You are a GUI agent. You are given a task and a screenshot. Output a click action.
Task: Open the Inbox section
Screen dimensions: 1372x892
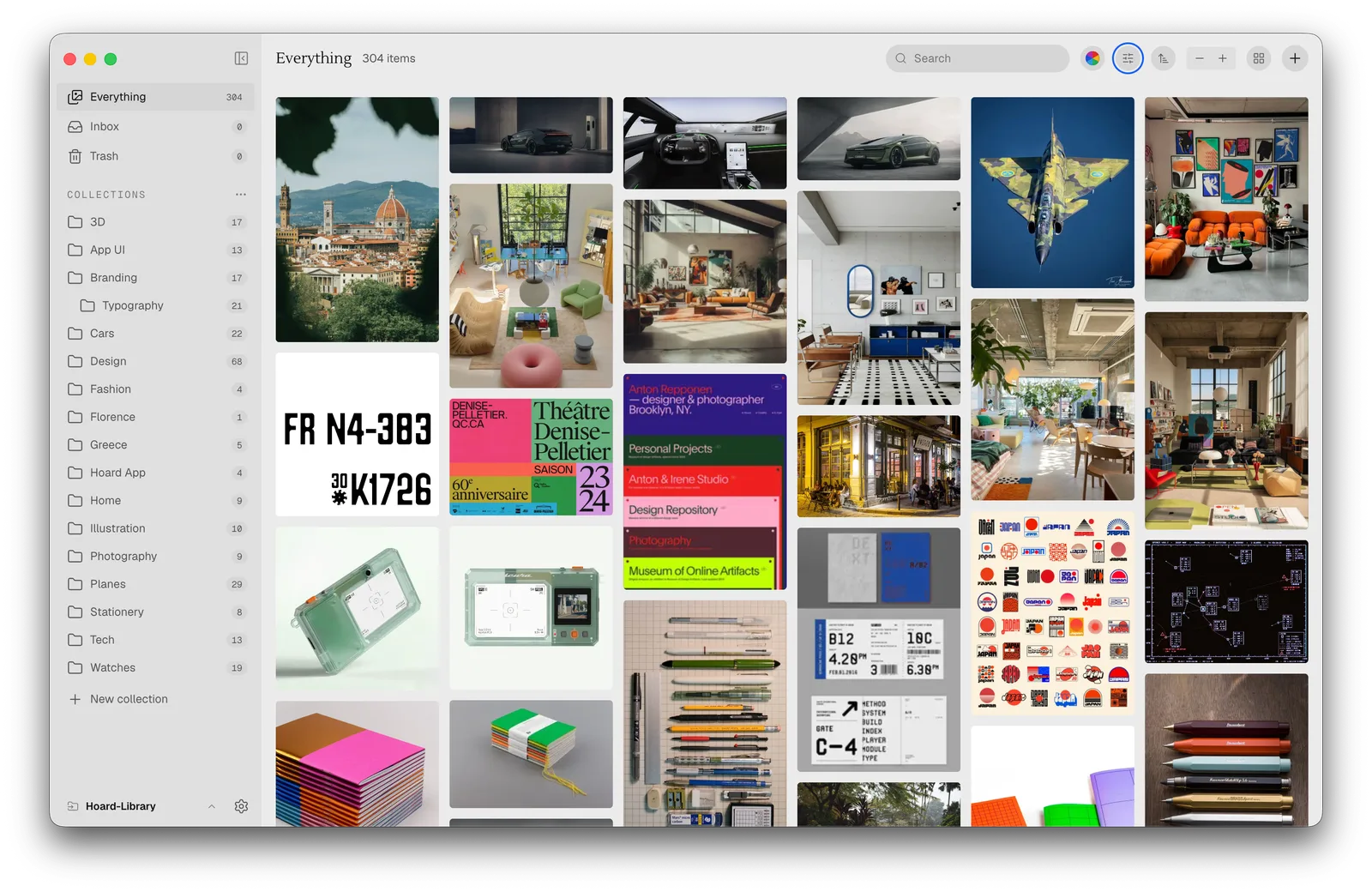(156, 126)
